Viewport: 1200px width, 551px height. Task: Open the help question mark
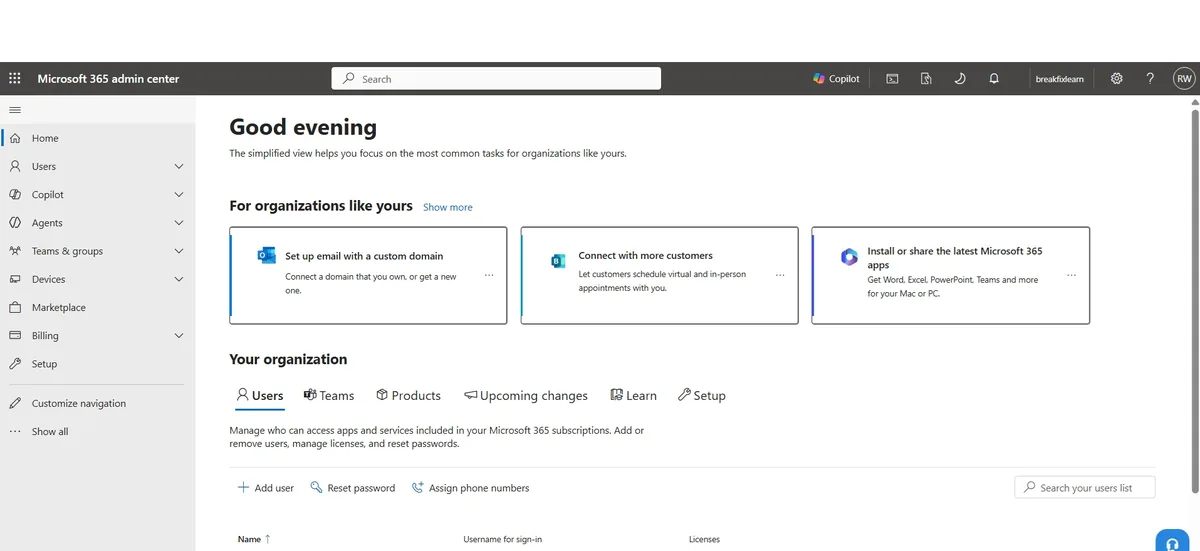tap(1151, 78)
